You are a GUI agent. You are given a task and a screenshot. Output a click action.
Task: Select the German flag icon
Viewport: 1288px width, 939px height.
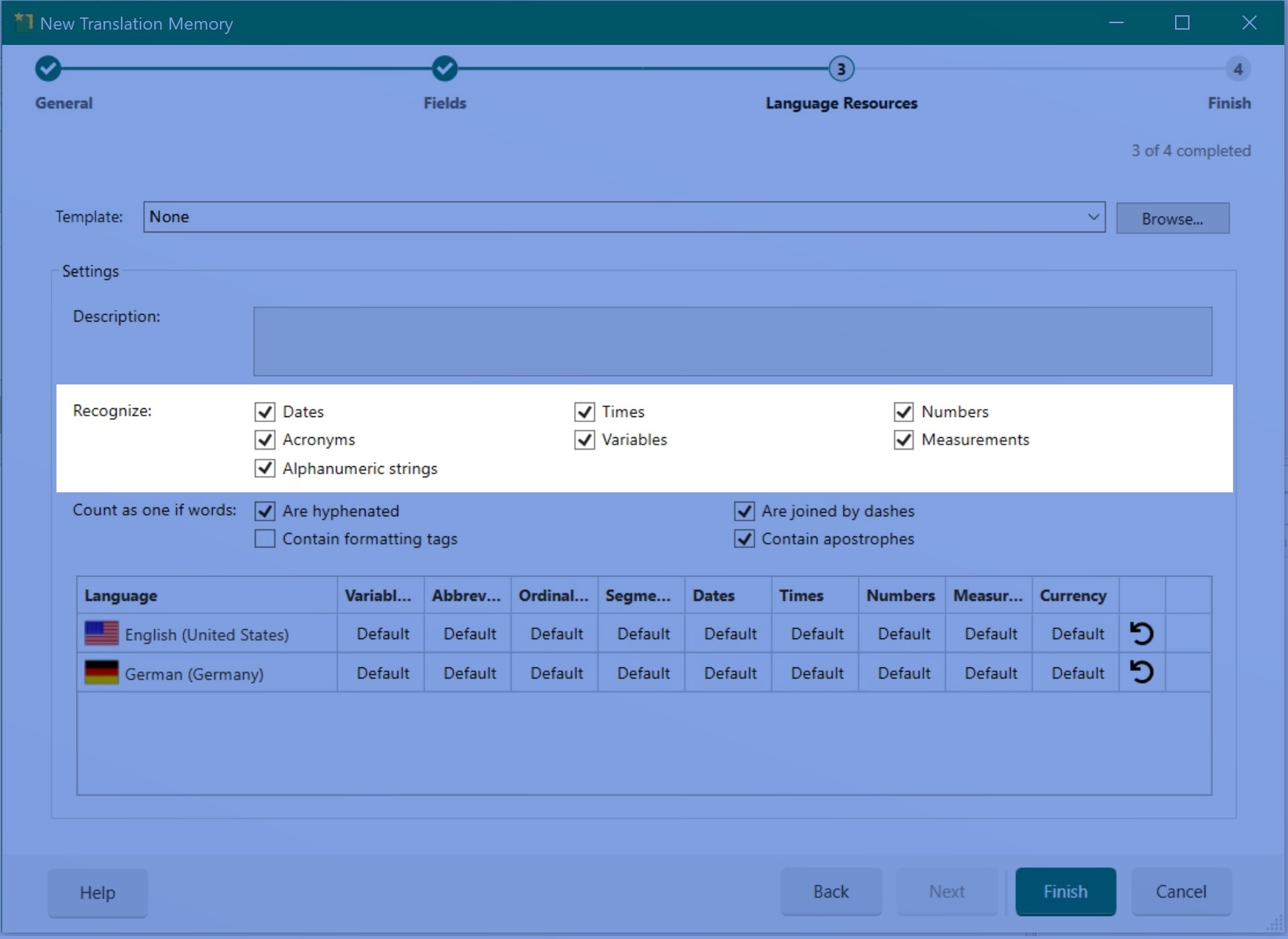tap(101, 673)
